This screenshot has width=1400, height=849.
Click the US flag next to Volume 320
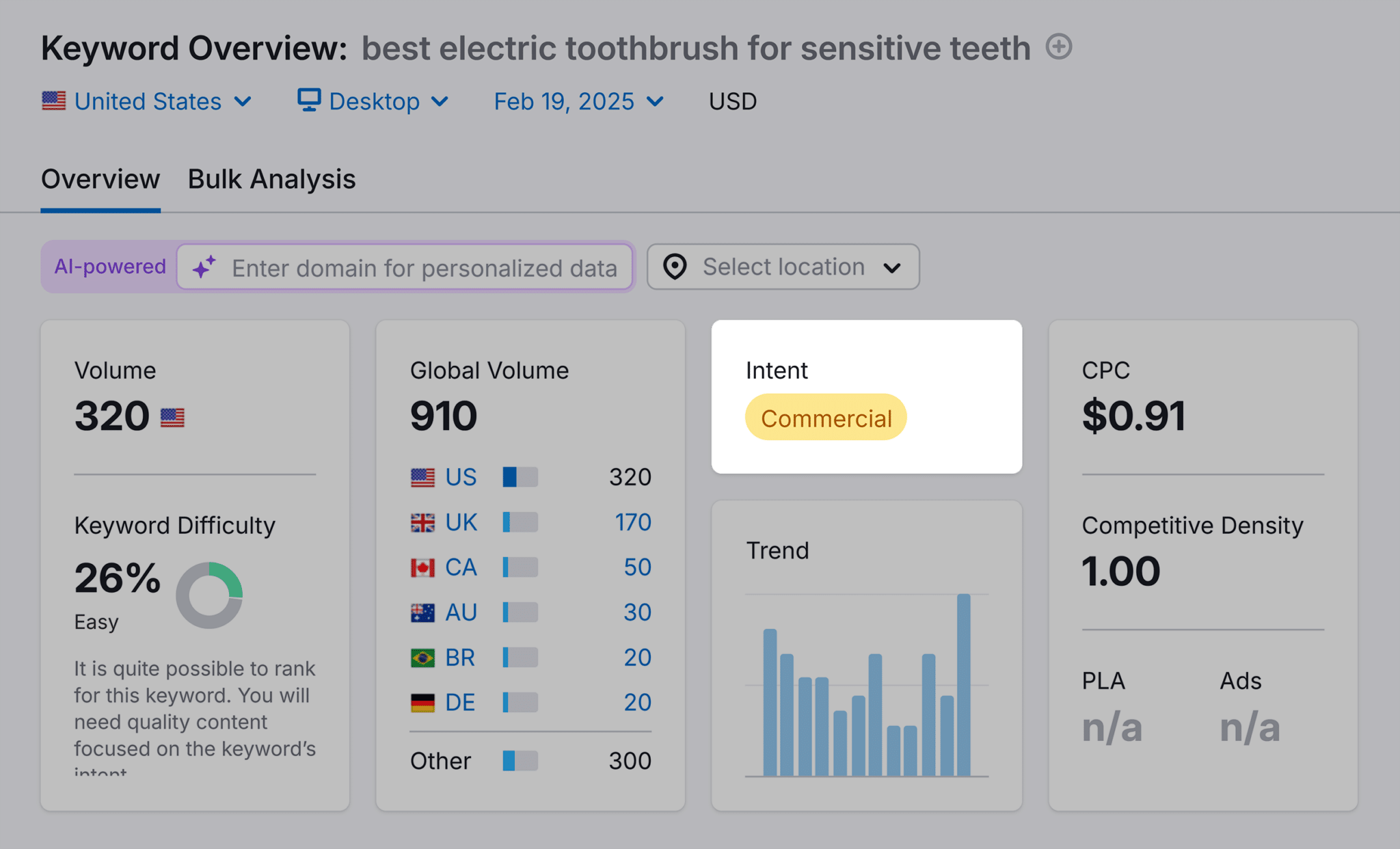[x=172, y=418]
